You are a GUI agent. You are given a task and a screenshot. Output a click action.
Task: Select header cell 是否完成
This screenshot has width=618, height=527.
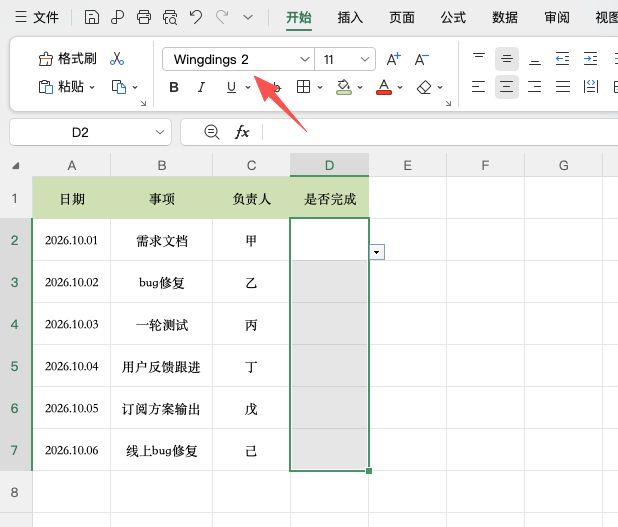(x=329, y=198)
